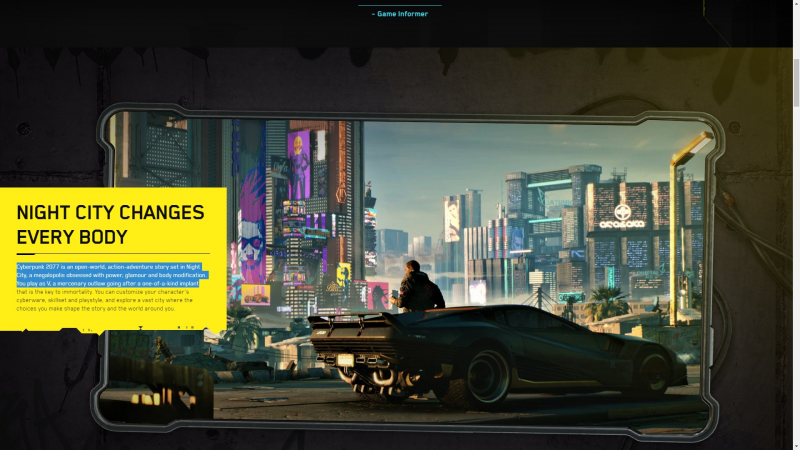The width and height of the screenshot is (800, 450).
Task: Click the 'NIGHT CITY CHANGES' heading line
Action: tap(110, 212)
